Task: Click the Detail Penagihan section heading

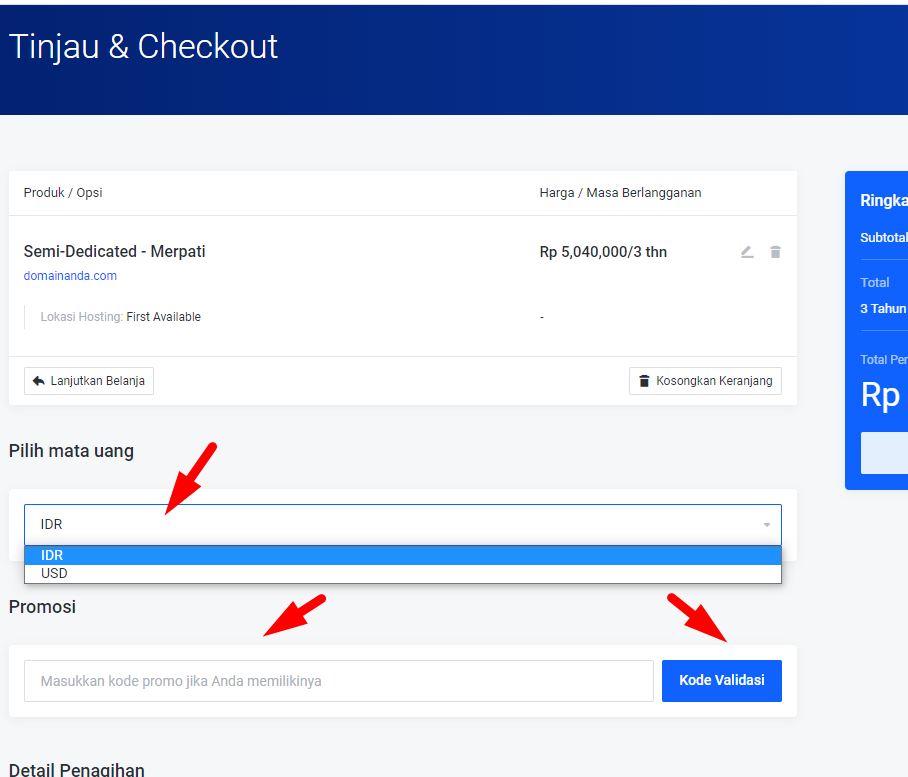Action: [77, 769]
